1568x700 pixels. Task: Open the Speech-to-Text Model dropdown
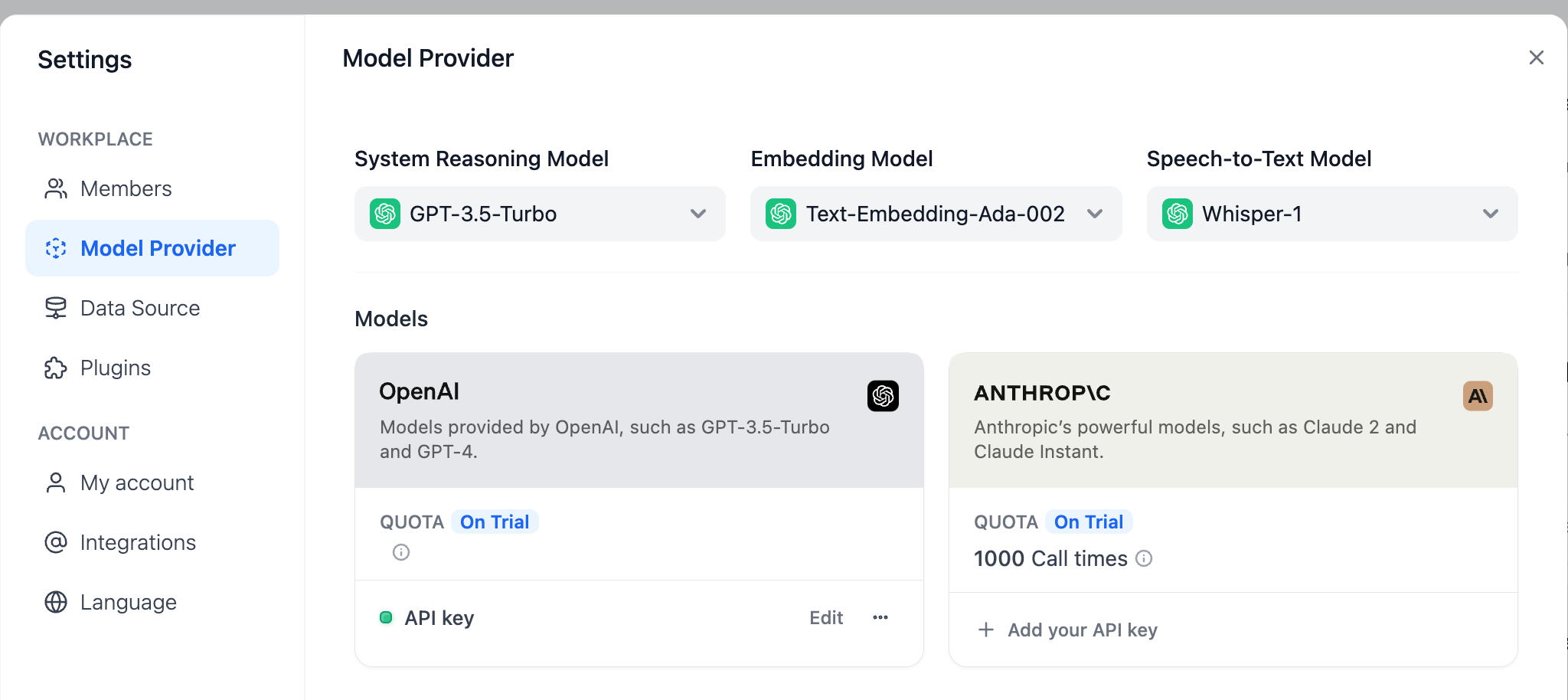[x=1331, y=214]
